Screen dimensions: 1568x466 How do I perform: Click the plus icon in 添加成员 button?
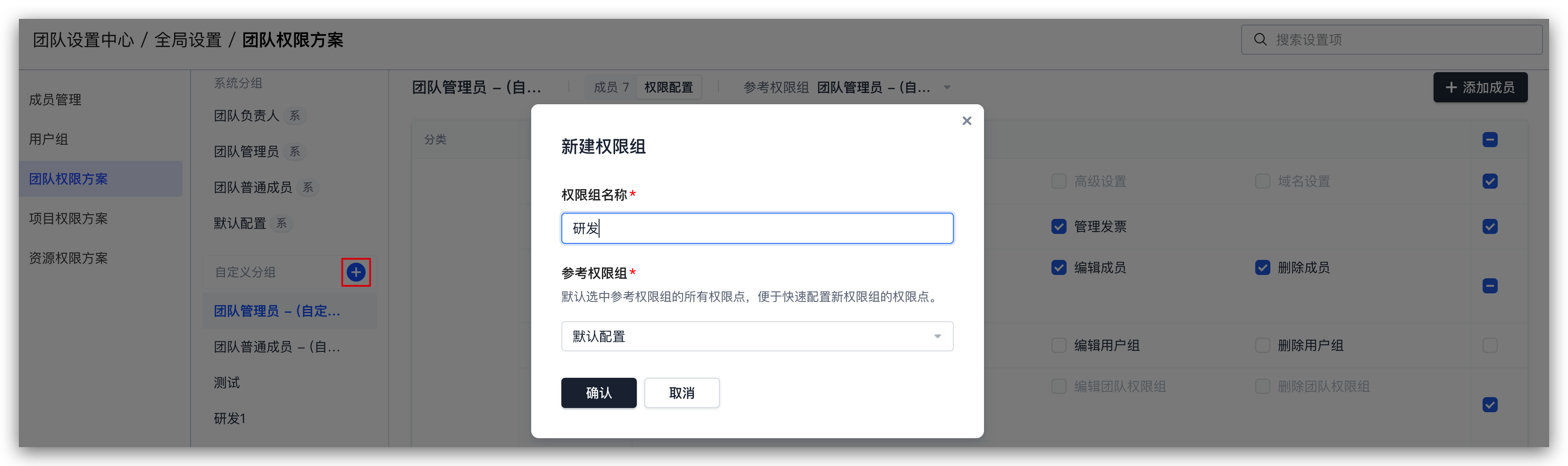[x=1451, y=88]
